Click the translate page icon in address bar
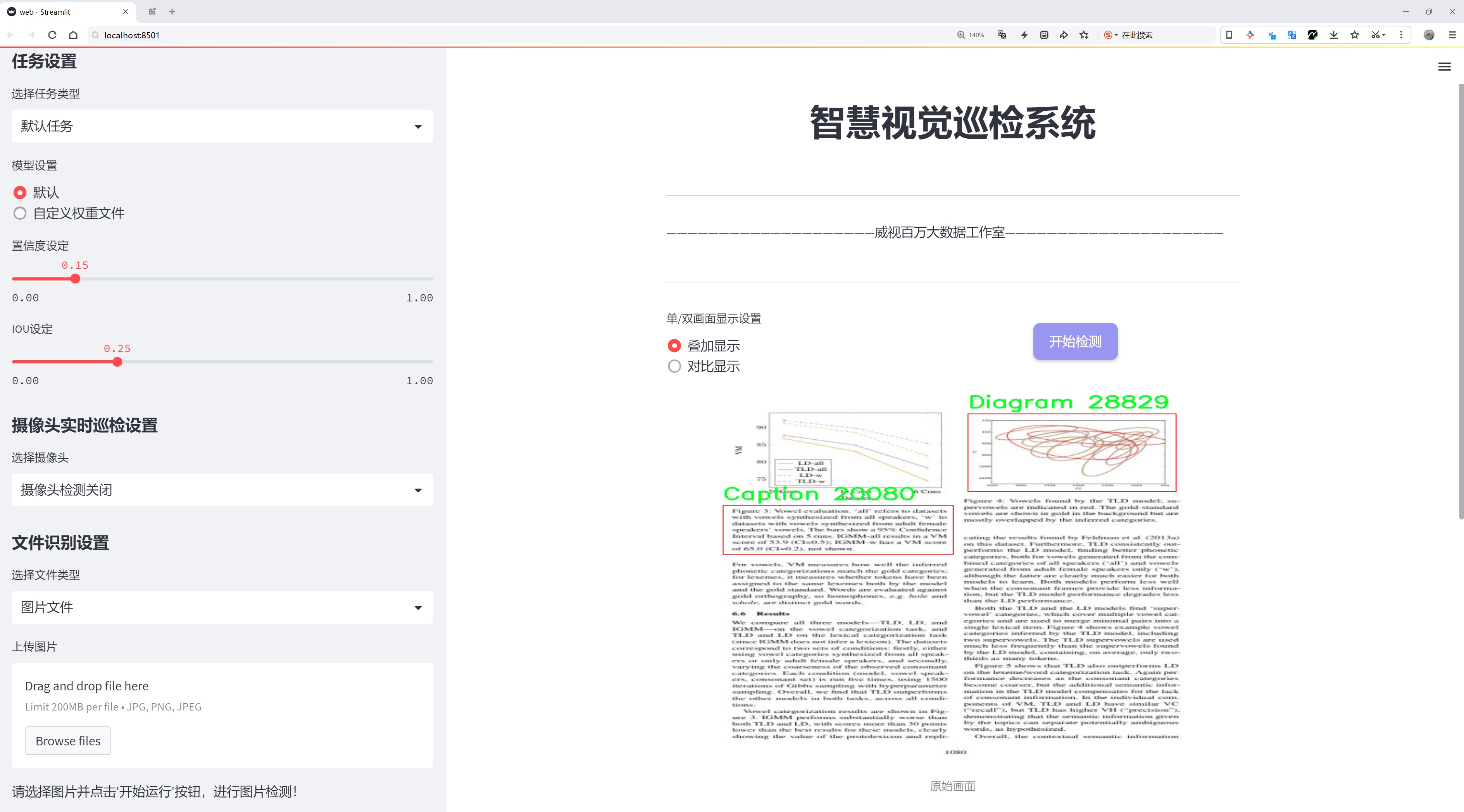Viewport: 1464px width, 812px height. 1002,35
